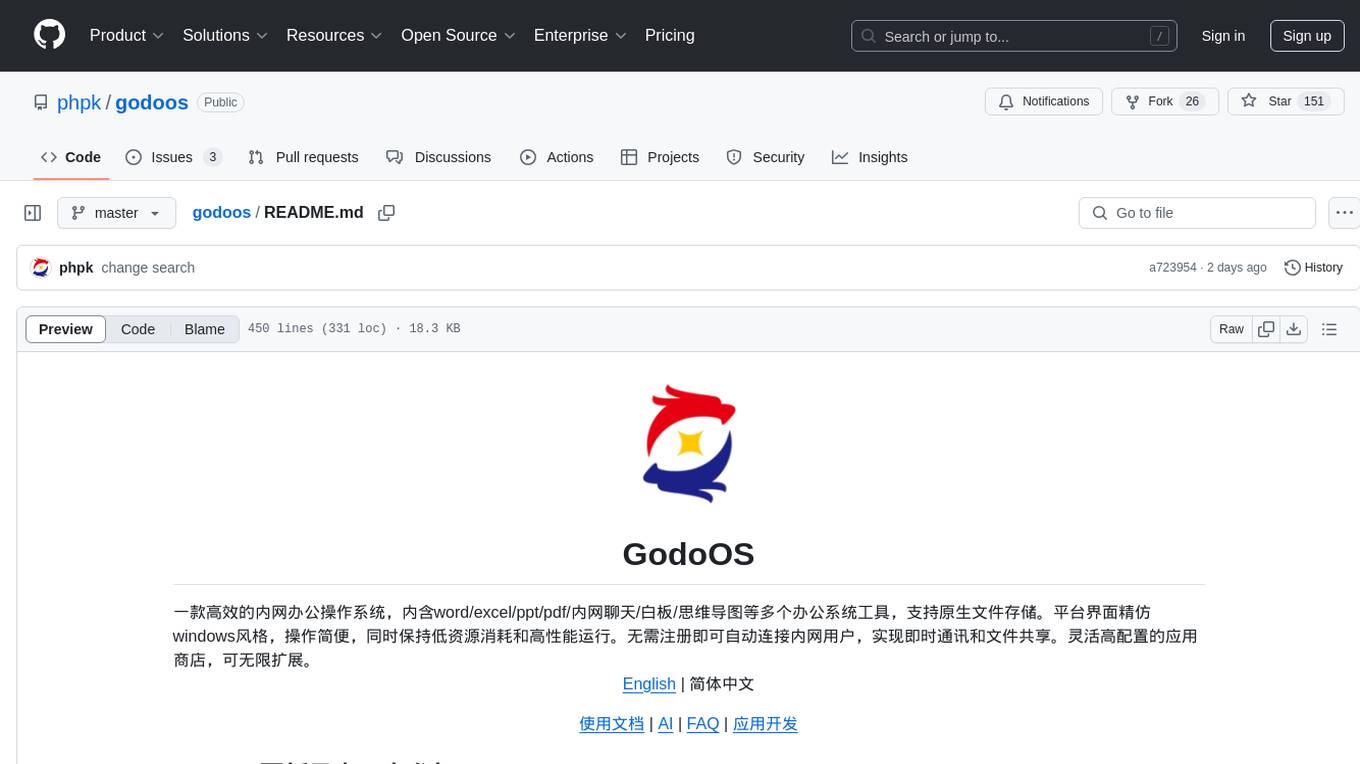Screen dimensions: 1360x764
Task: Expand the Solutions menu
Action: pyautogui.click(x=225, y=35)
